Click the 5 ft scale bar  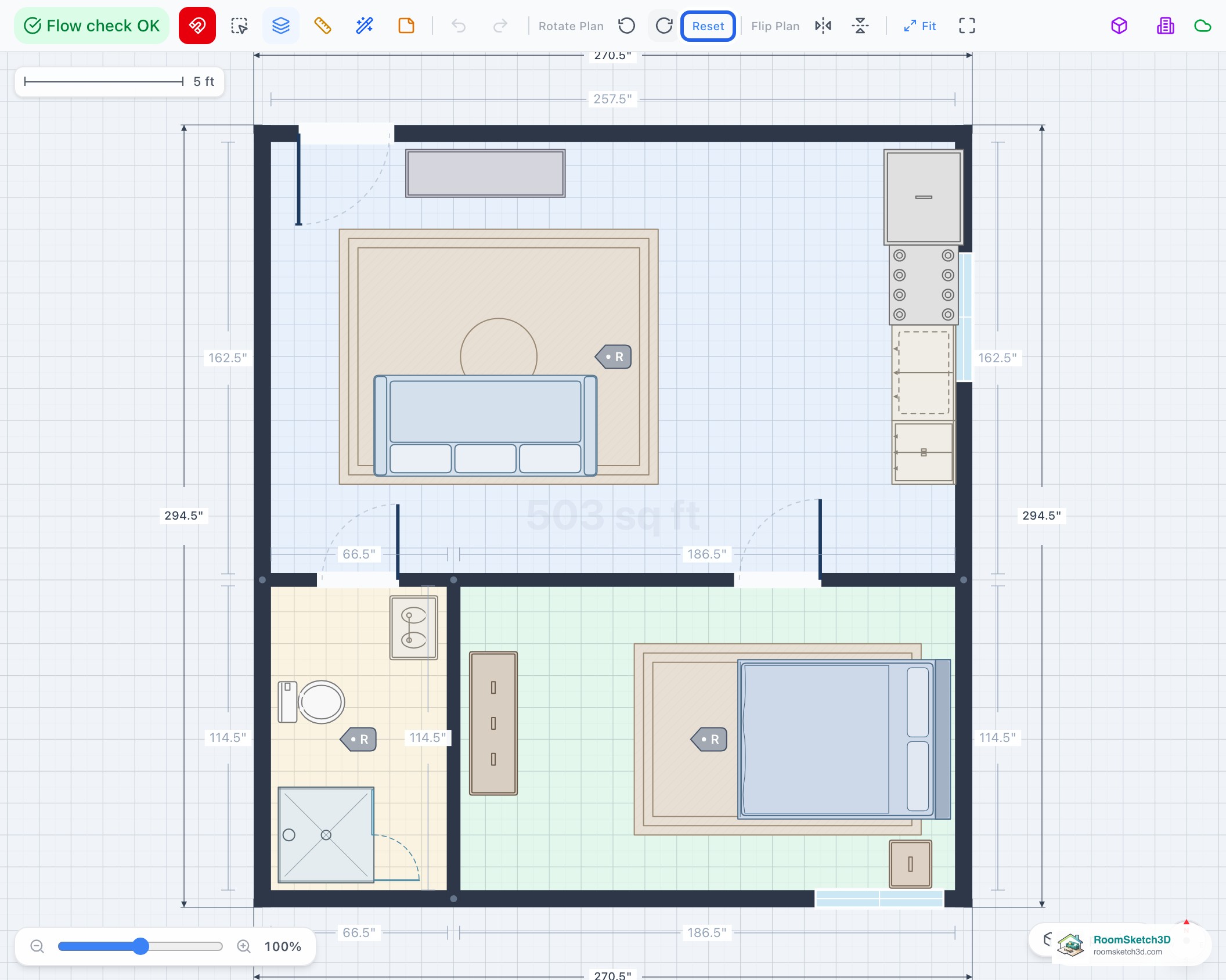pyautogui.click(x=120, y=81)
